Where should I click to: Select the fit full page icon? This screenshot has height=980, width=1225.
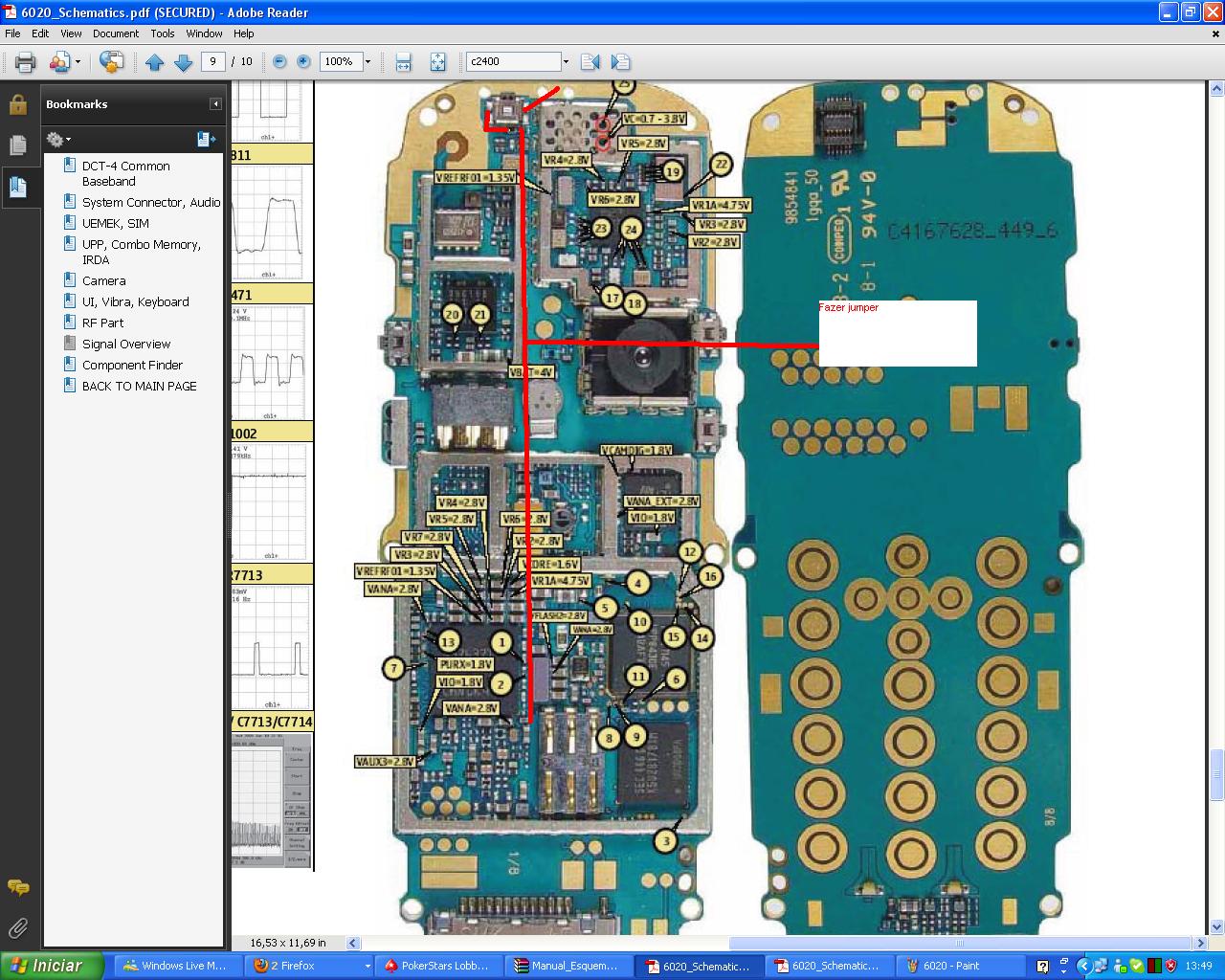click(x=437, y=62)
